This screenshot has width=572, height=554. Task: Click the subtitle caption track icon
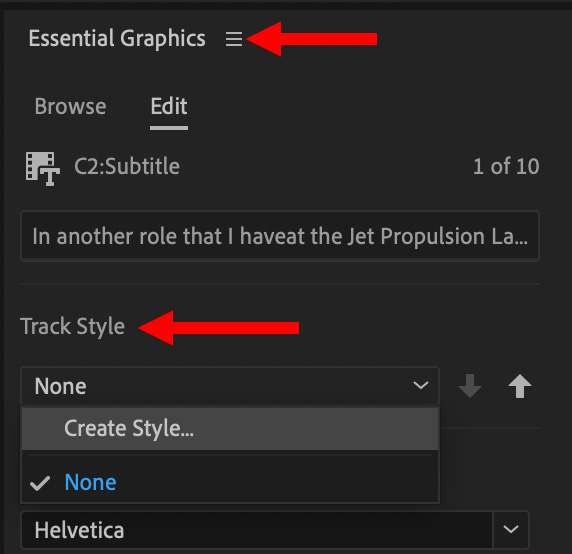click(42, 168)
